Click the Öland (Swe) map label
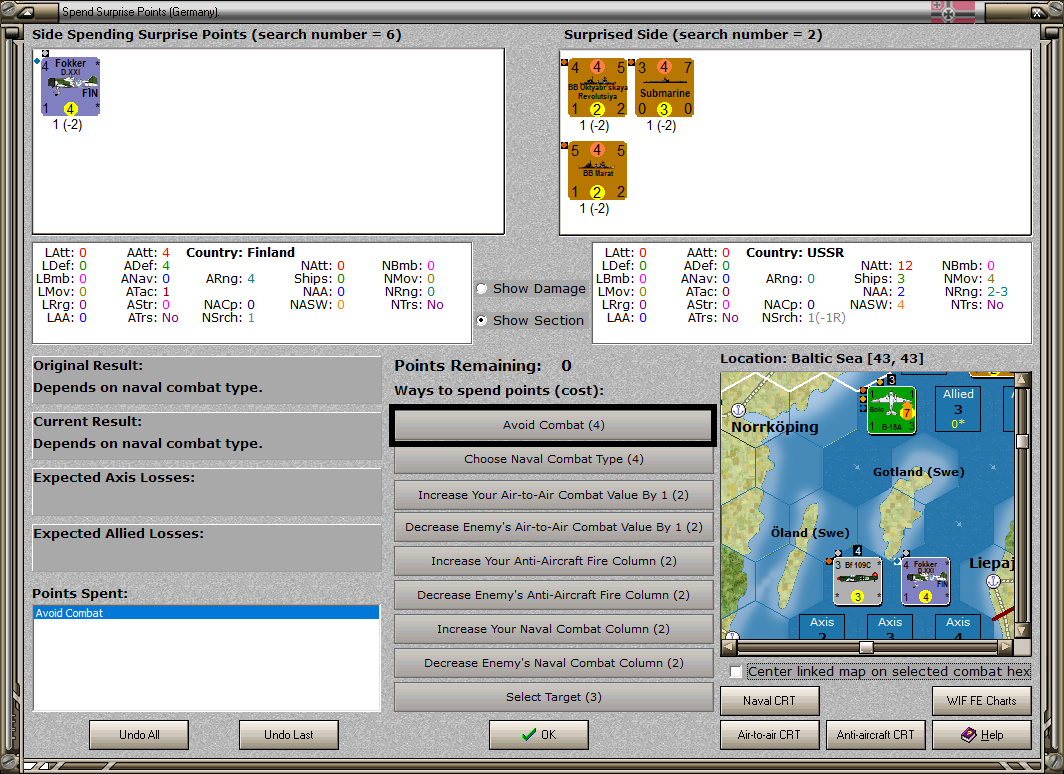This screenshot has height=774, width=1064. [x=810, y=533]
